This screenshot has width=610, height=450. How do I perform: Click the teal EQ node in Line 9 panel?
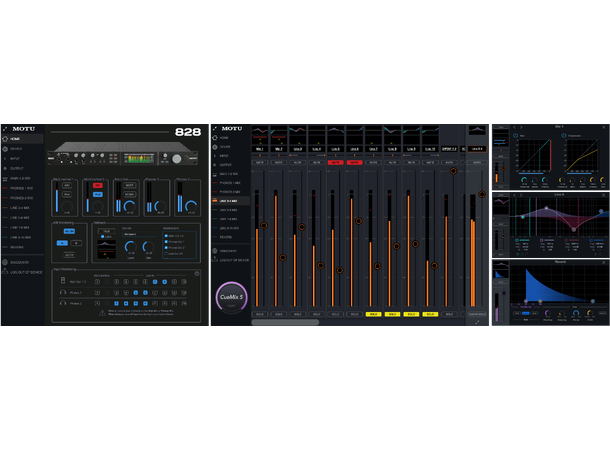522,217
